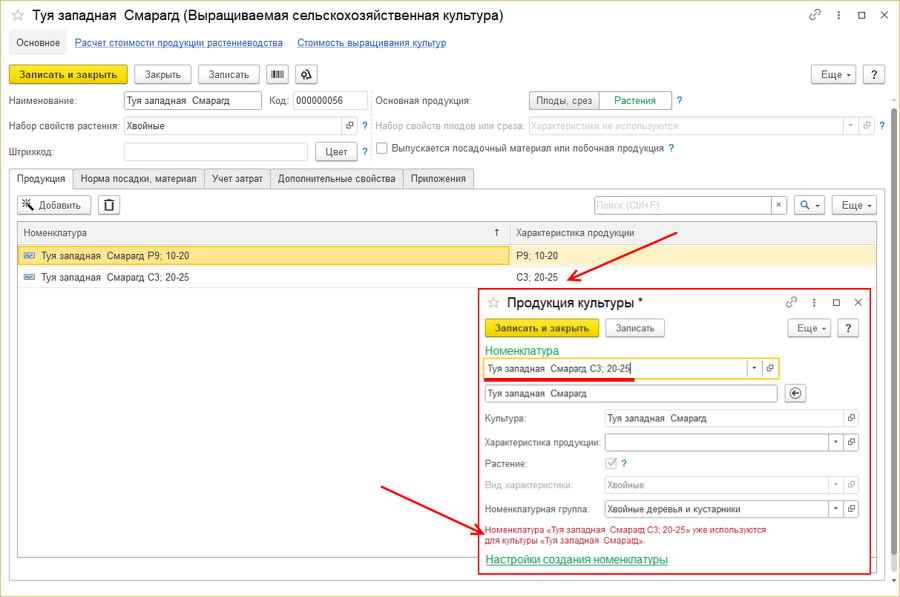Screen dimensions: 900x597
Task: Open the Номенклатурная группа dropdown list
Action: (834, 509)
